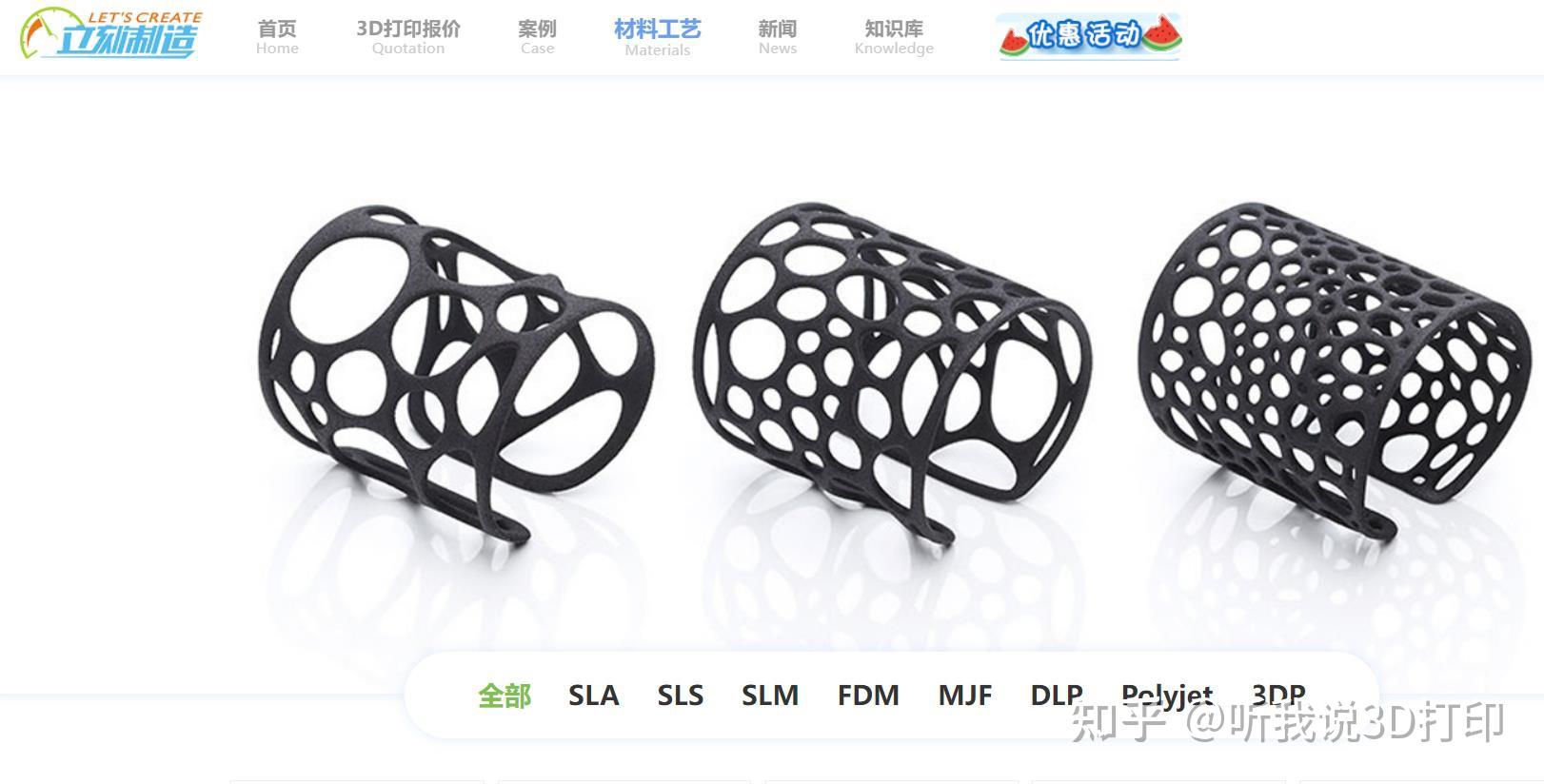This screenshot has width=1544, height=784.
Task: Select the MJF tab
Action: tap(965, 696)
